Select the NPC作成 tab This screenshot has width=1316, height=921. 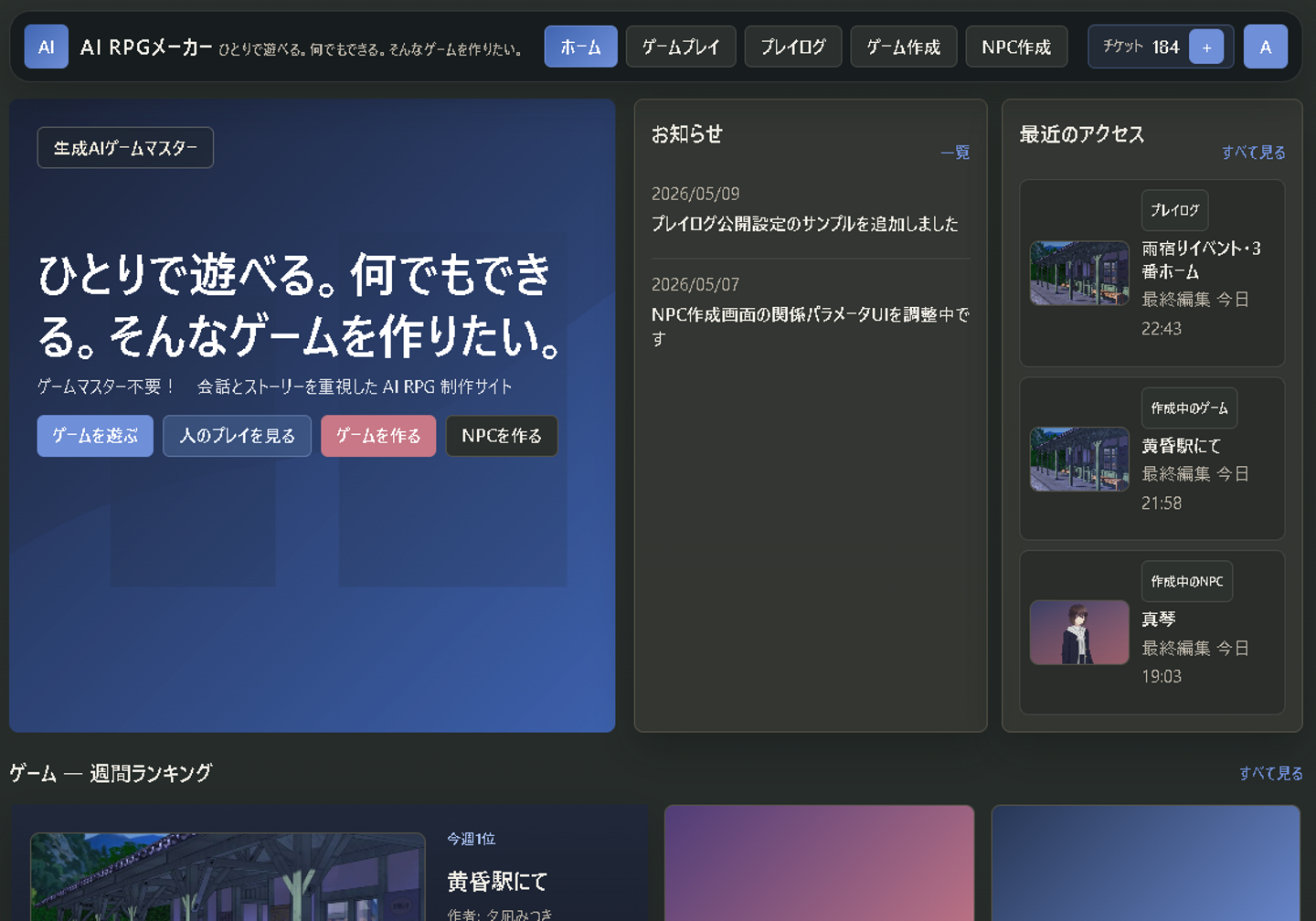(x=1016, y=47)
